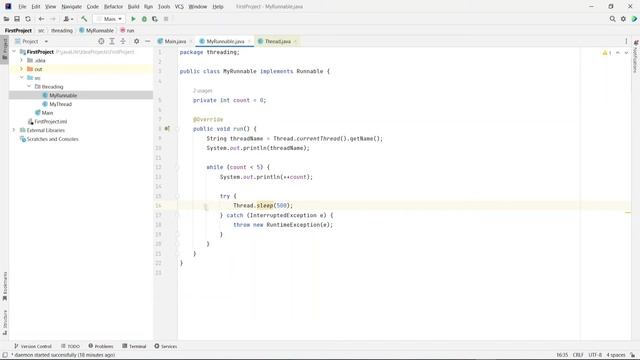Screen dimensions: 640x360
Task: Close the MyRunnable.java tab
Action: coord(249,41)
